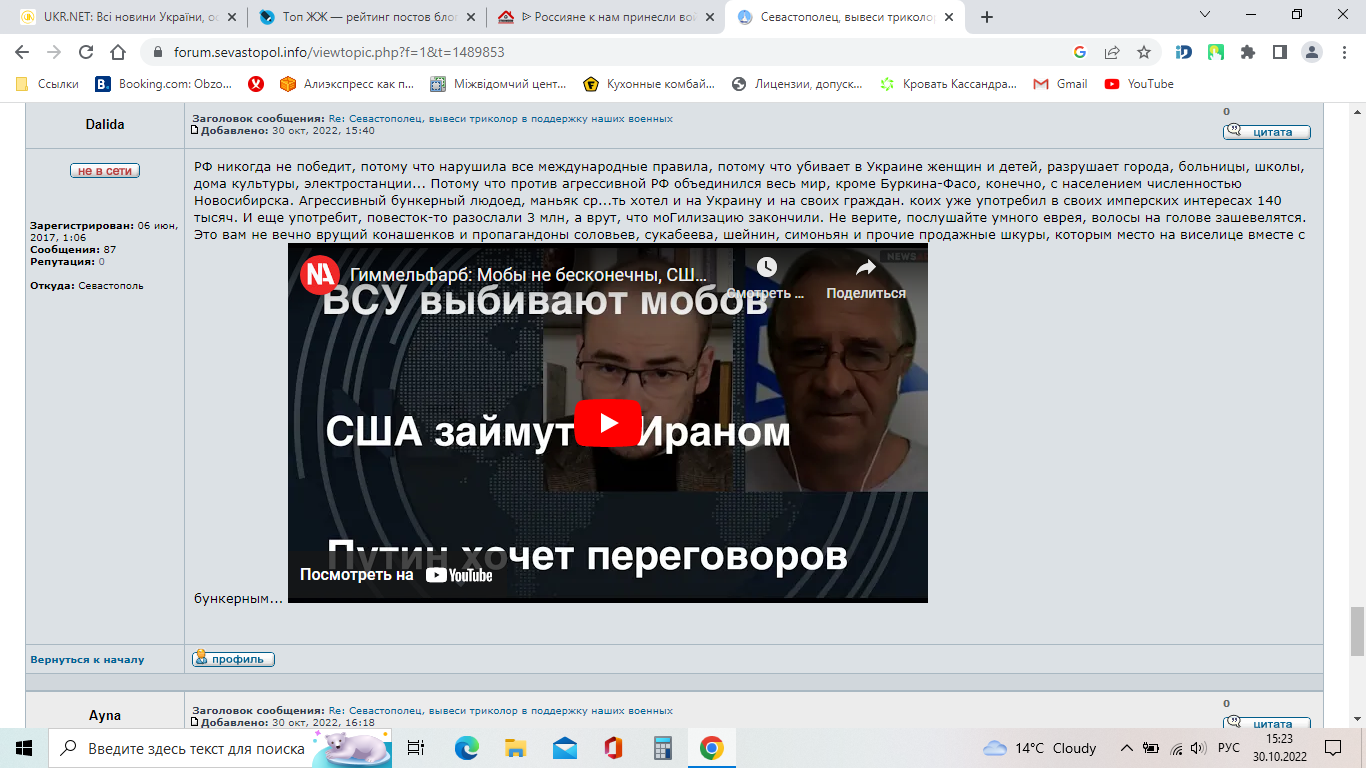1366x768 pixels.
Task: Click the цитата button on Dalida's post
Action: tap(1266, 132)
